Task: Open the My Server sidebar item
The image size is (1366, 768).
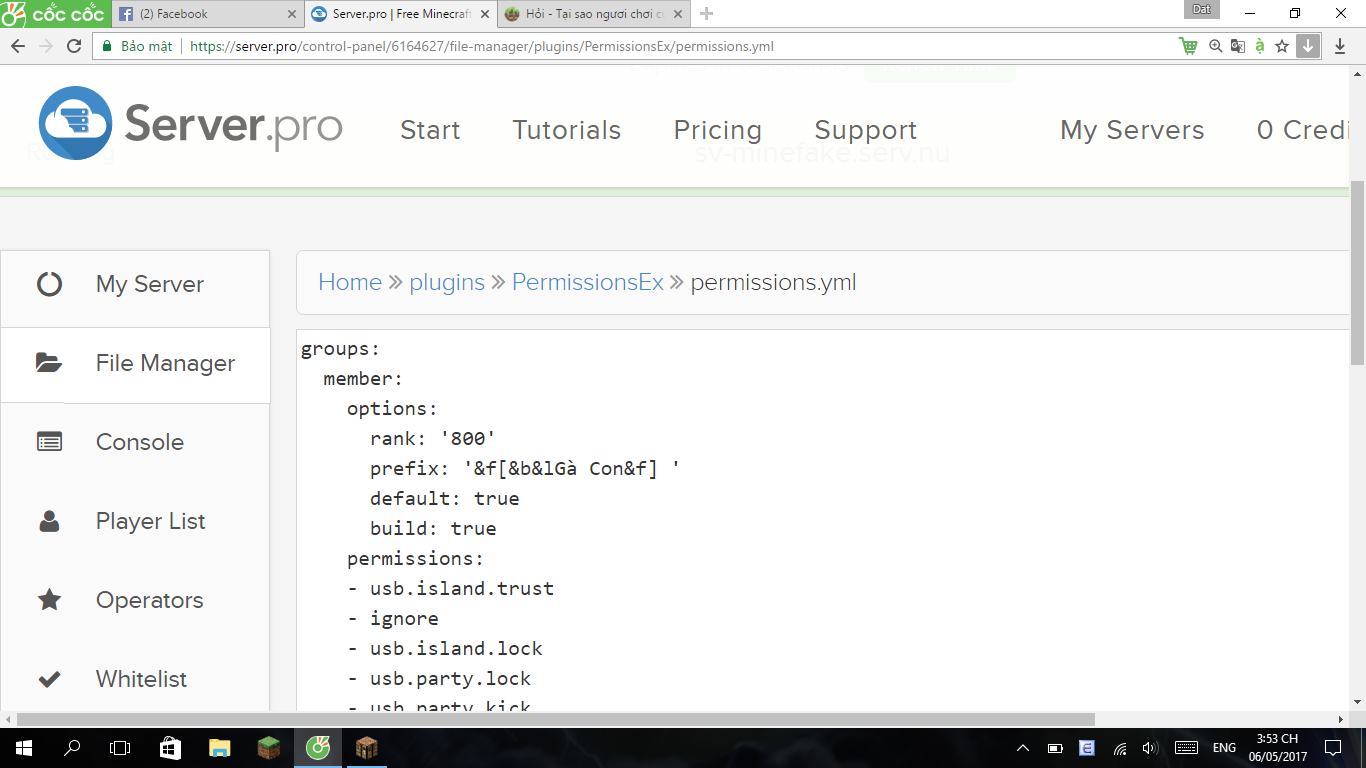Action: pyautogui.click(x=135, y=284)
